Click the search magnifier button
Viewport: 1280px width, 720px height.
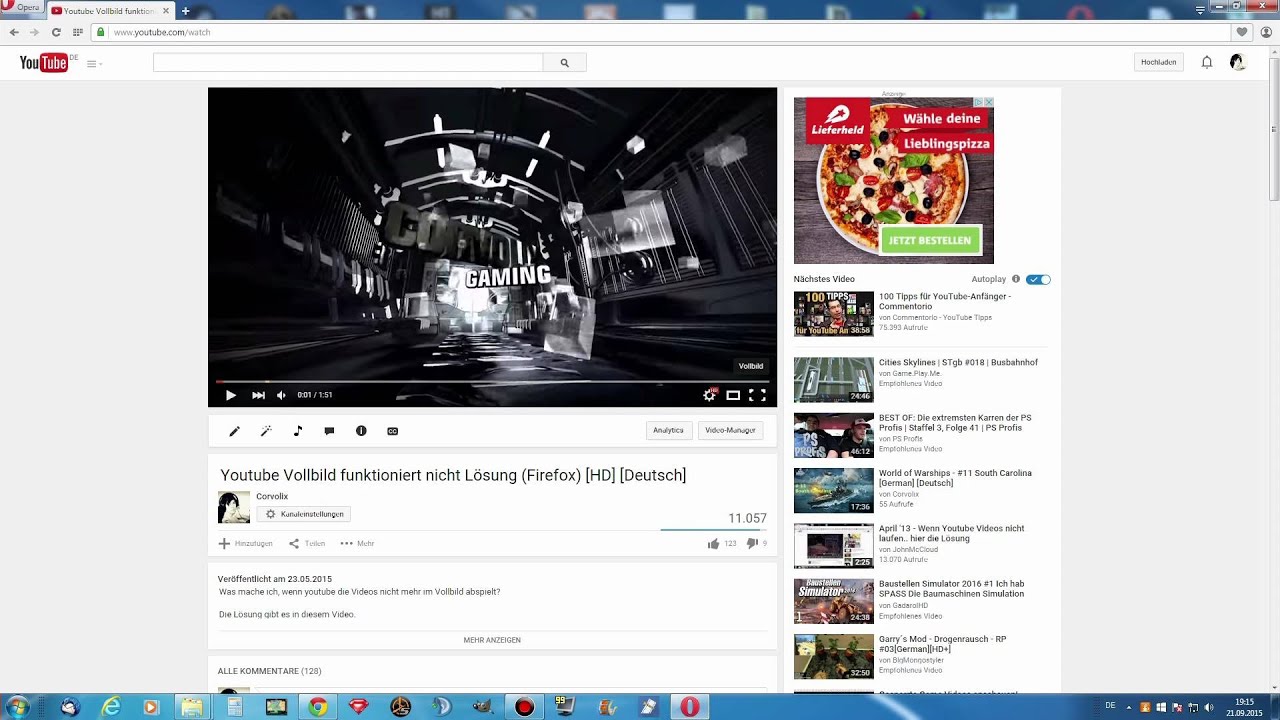pyautogui.click(x=564, y=62)
